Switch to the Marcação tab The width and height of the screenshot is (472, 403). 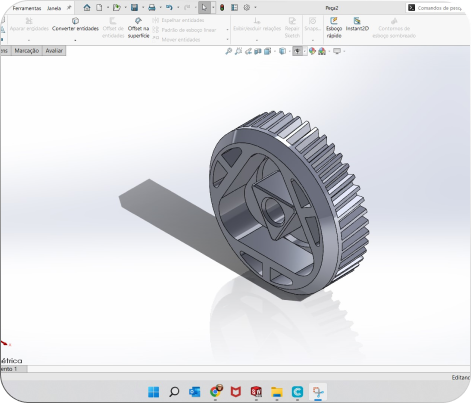point(27,51)
